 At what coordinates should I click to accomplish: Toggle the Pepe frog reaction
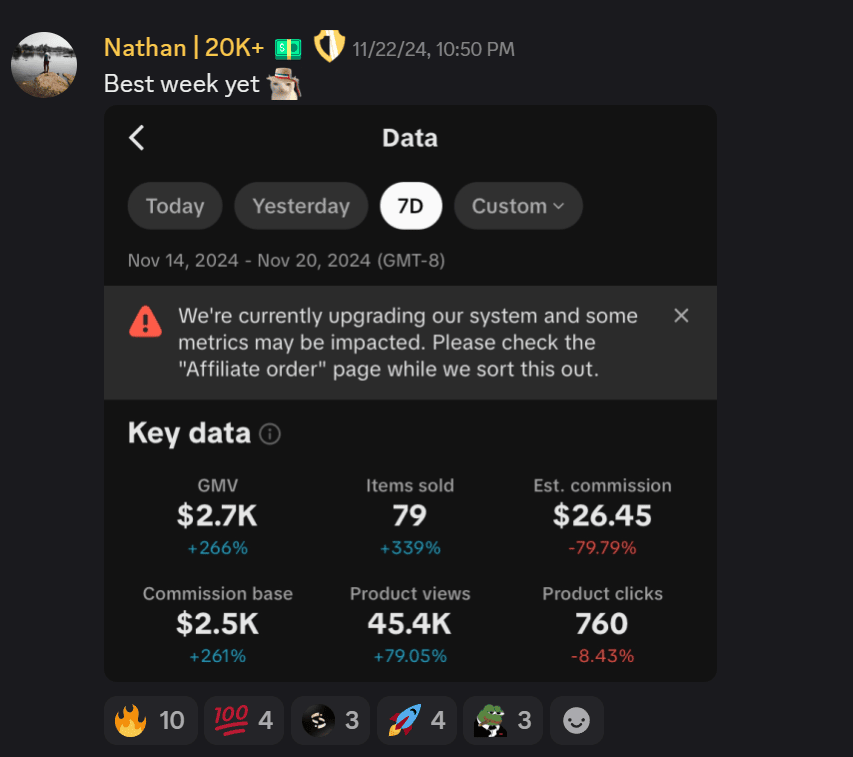click(503, 720)
